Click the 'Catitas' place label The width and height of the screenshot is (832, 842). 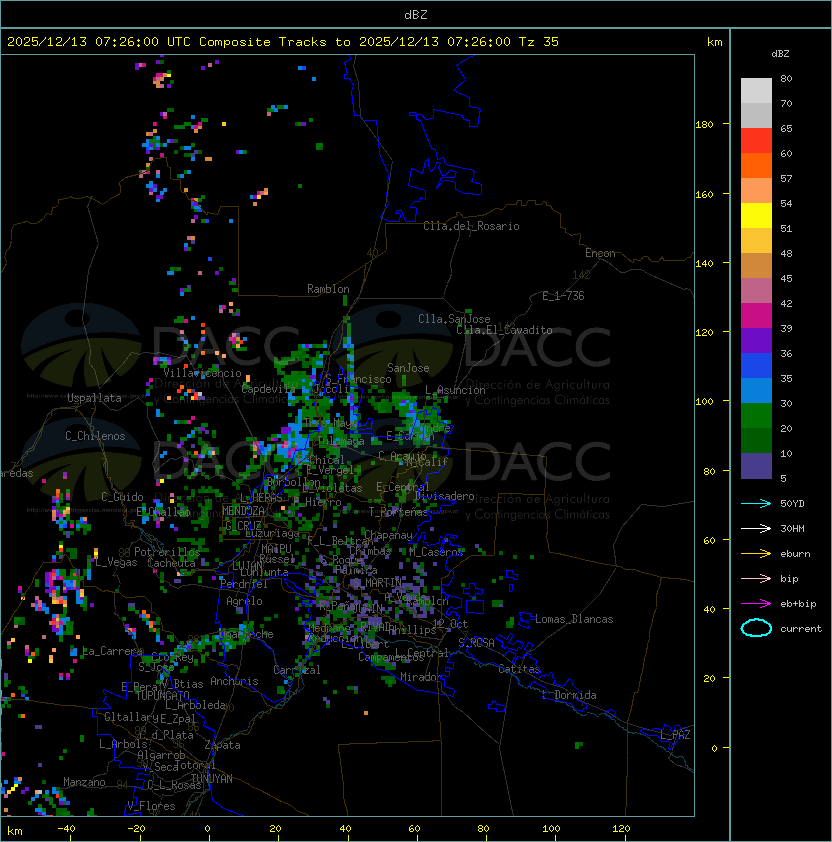519,669
